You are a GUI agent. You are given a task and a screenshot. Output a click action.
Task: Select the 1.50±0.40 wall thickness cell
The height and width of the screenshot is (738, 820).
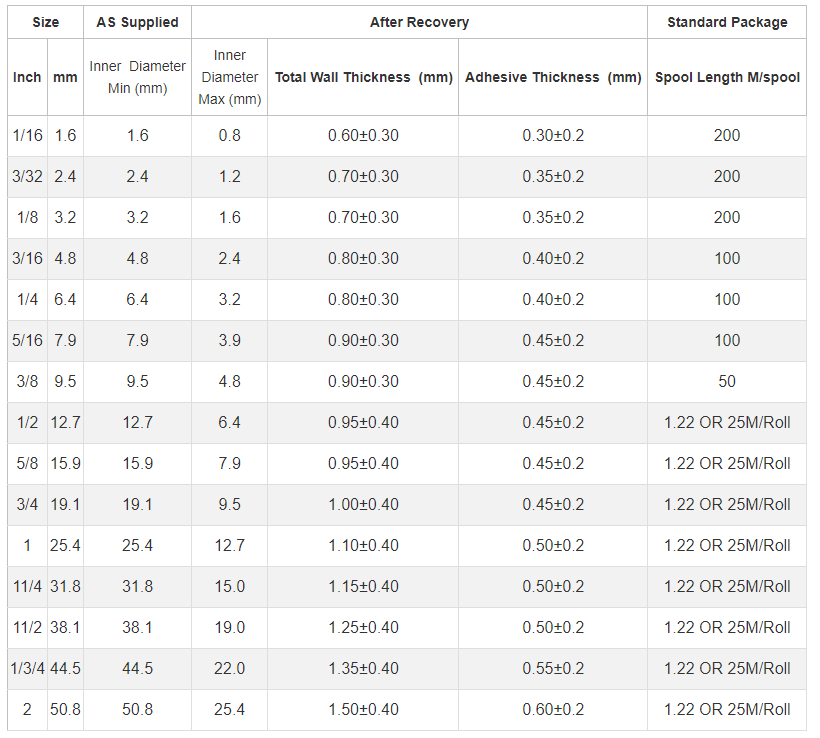click(364, 709)
